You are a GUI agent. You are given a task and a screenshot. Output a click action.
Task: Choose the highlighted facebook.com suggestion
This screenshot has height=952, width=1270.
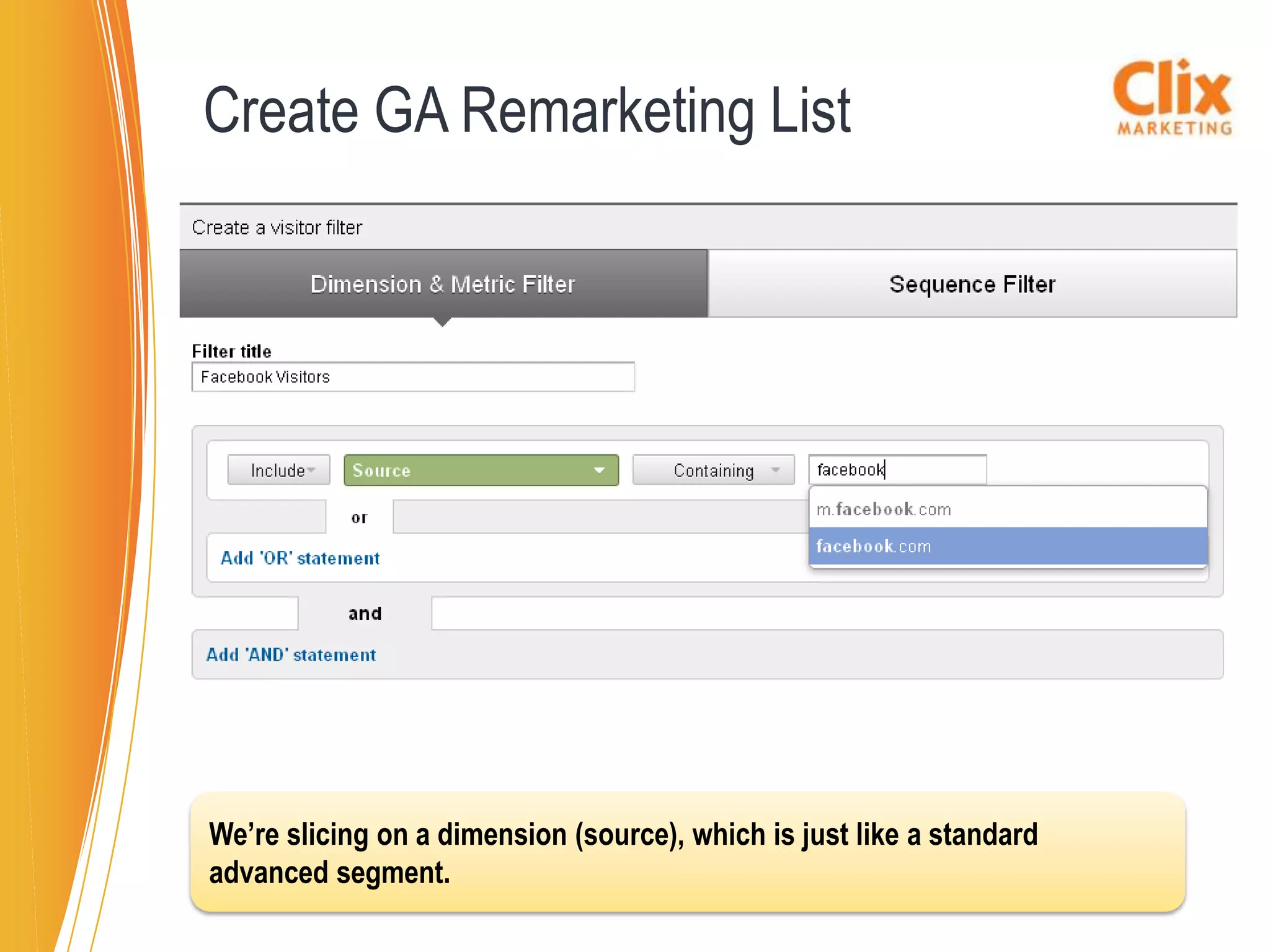coord(1008,546)
